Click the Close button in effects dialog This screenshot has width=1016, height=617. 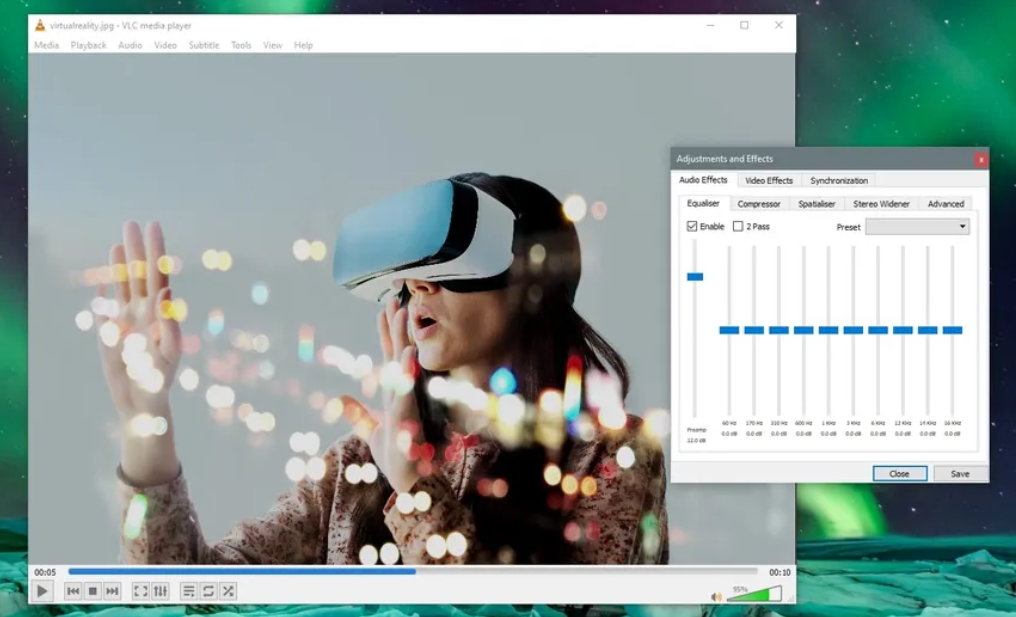click(x=899, y=474)
